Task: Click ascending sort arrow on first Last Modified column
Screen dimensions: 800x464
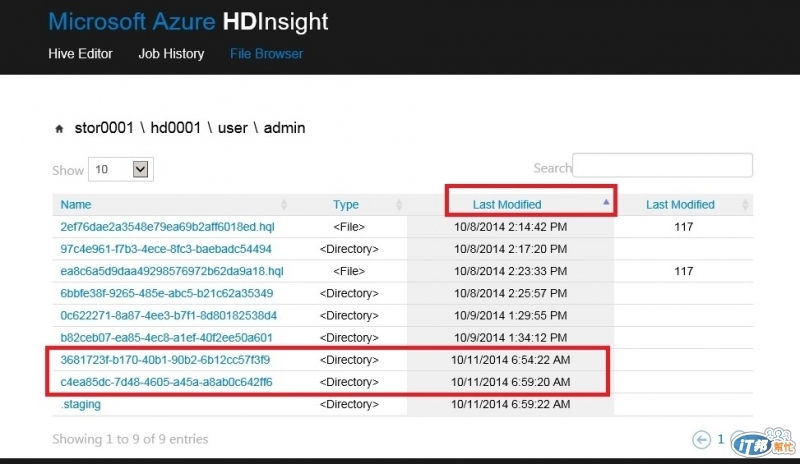Action: (x=606, y=202)
